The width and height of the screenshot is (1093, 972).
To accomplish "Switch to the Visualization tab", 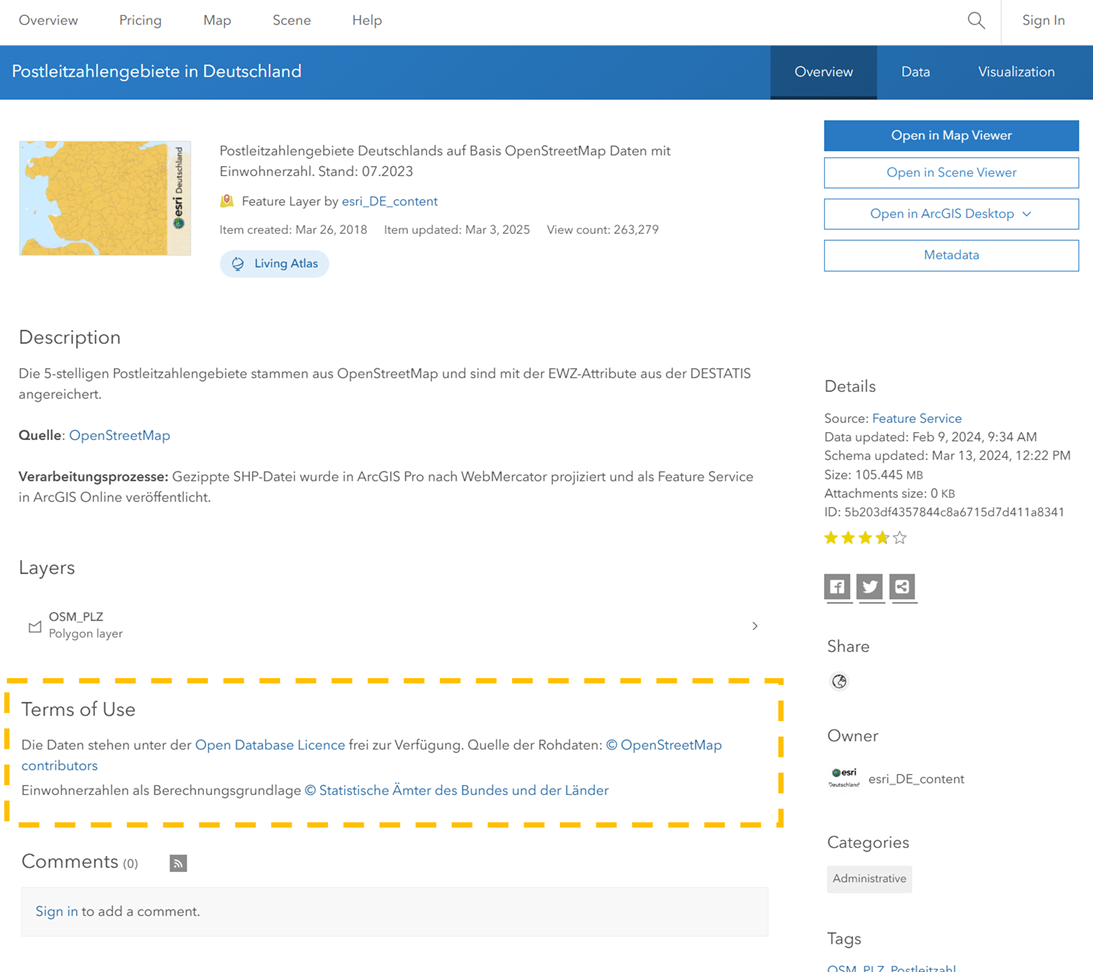I will coord(1016,72).
